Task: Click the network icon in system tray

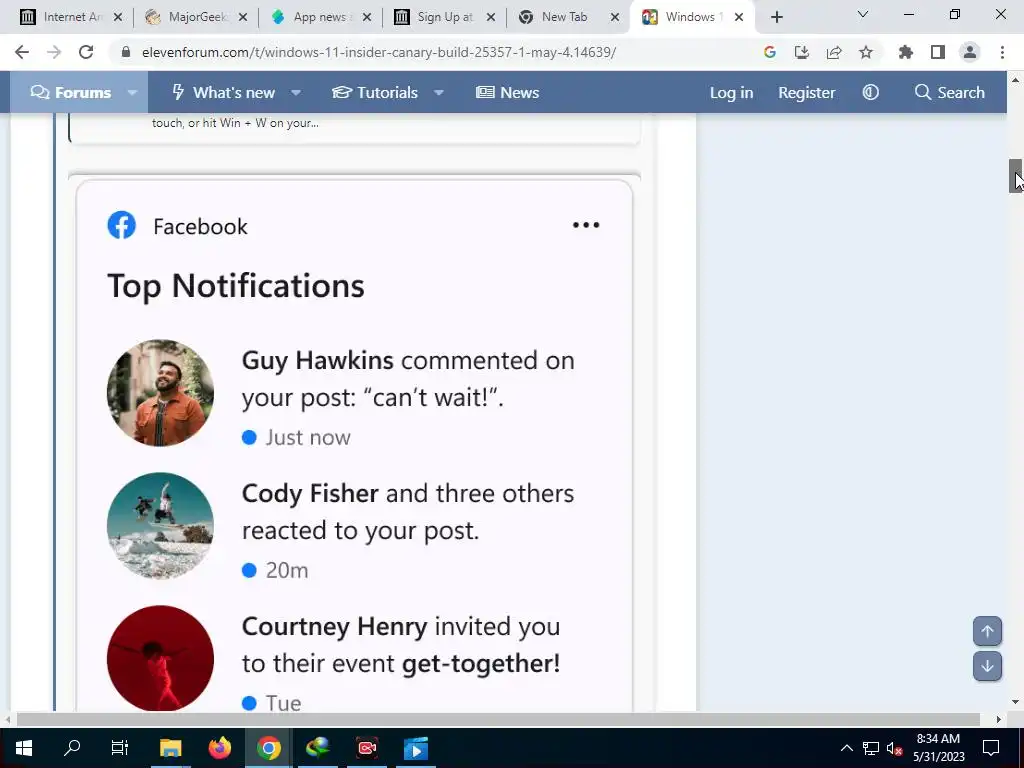Action: (871, 748)
